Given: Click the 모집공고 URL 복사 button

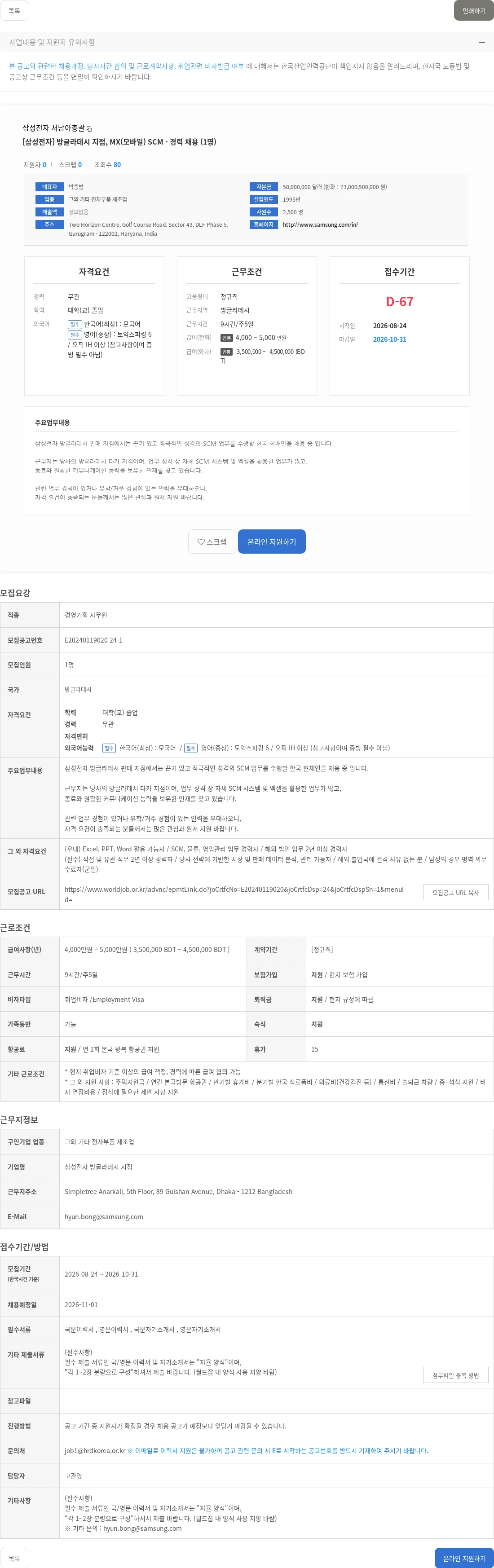Looking at the screenshot, I should click(456, 892).
